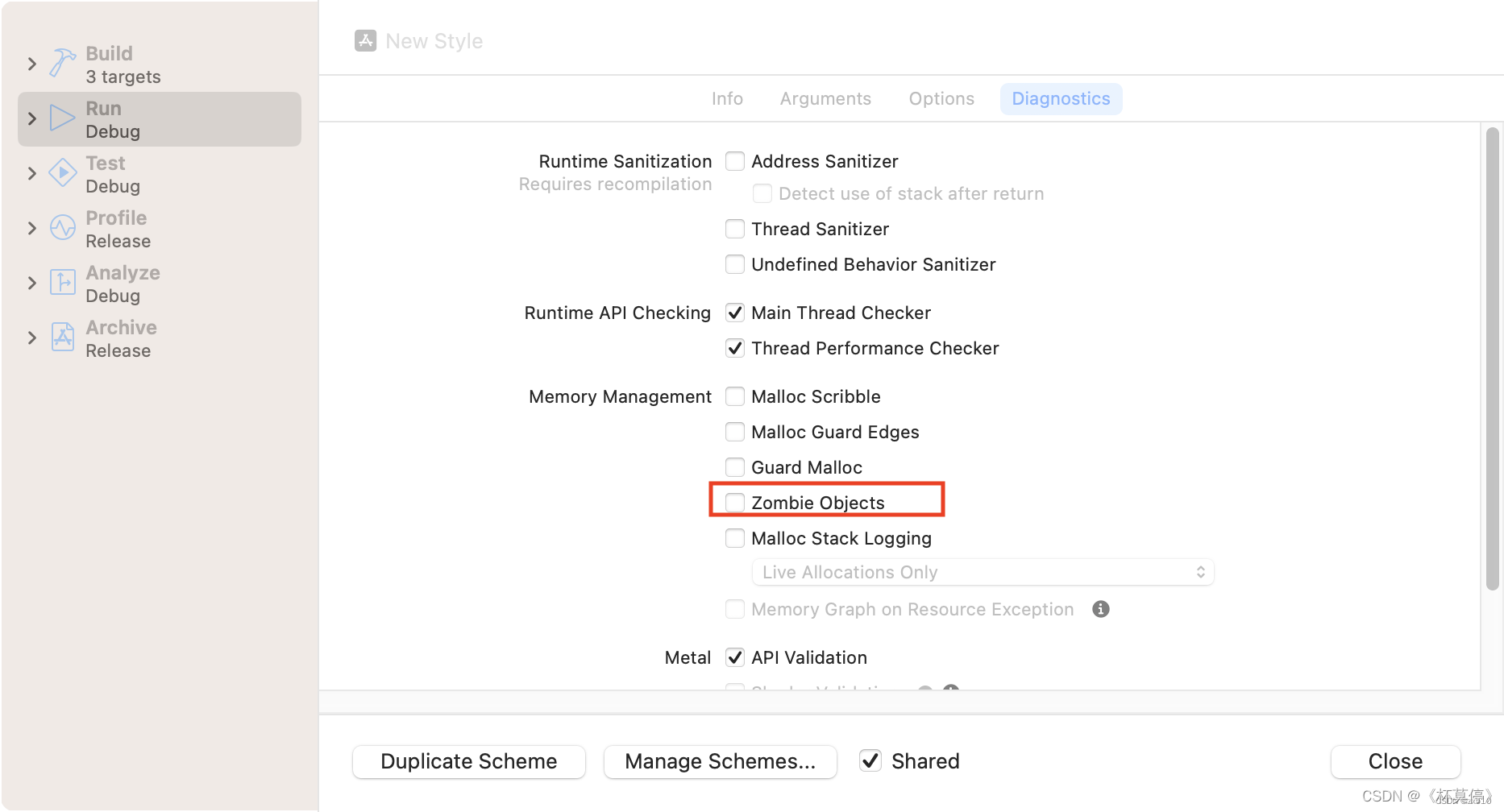Uncheck Main Thread Checker
This screenshot has width=1504, height=812.
735,313
